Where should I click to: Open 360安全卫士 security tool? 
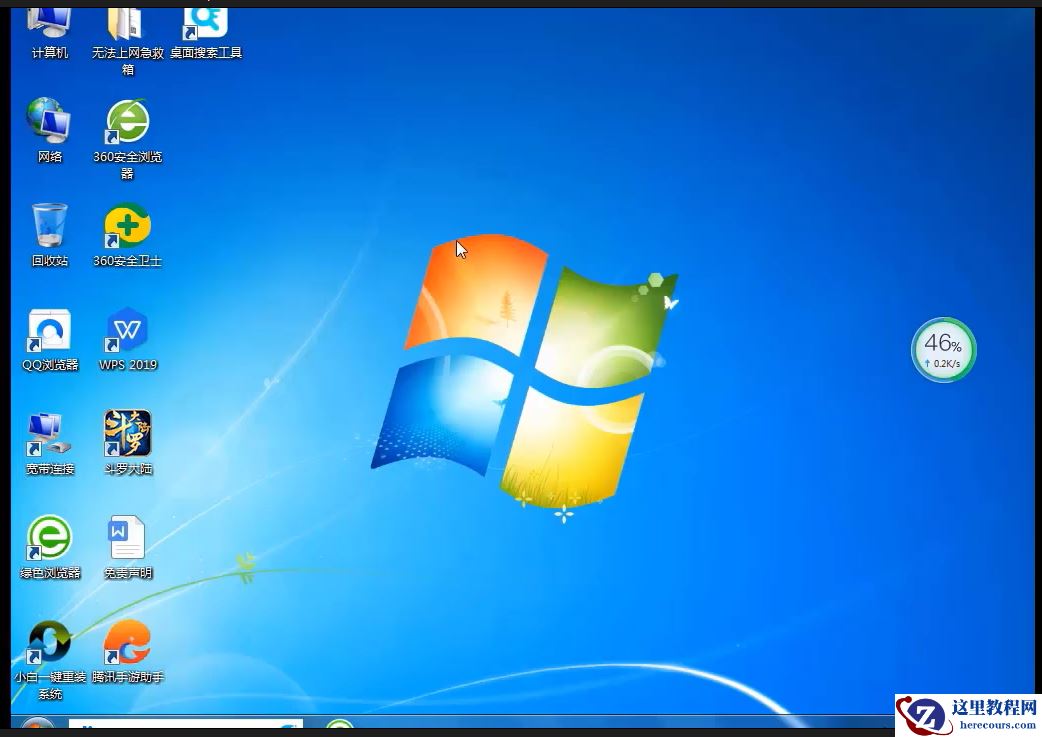(126, 225)
